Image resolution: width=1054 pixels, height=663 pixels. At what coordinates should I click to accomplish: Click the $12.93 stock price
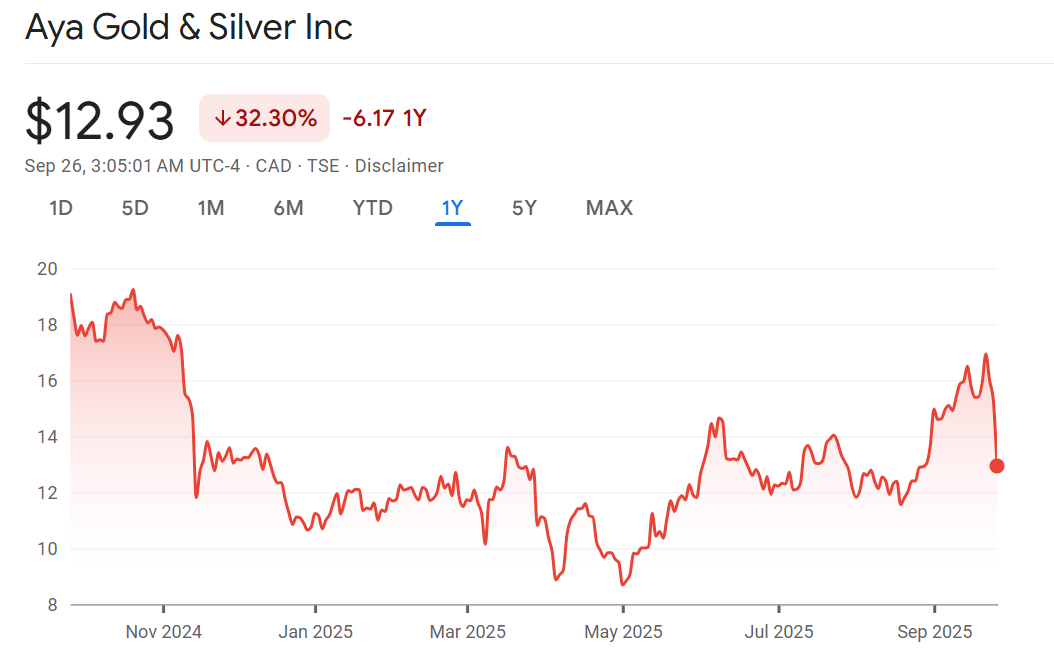pos(100,120)
